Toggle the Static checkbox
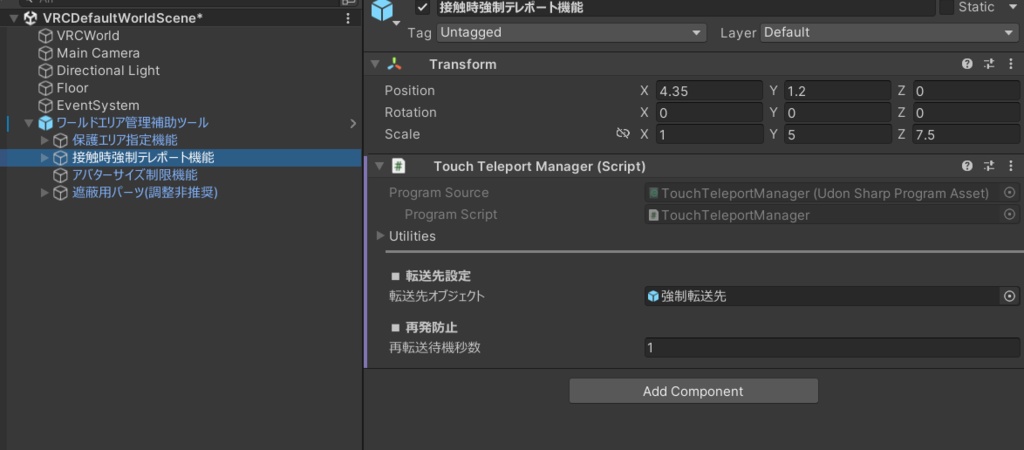 click(946, 8)
